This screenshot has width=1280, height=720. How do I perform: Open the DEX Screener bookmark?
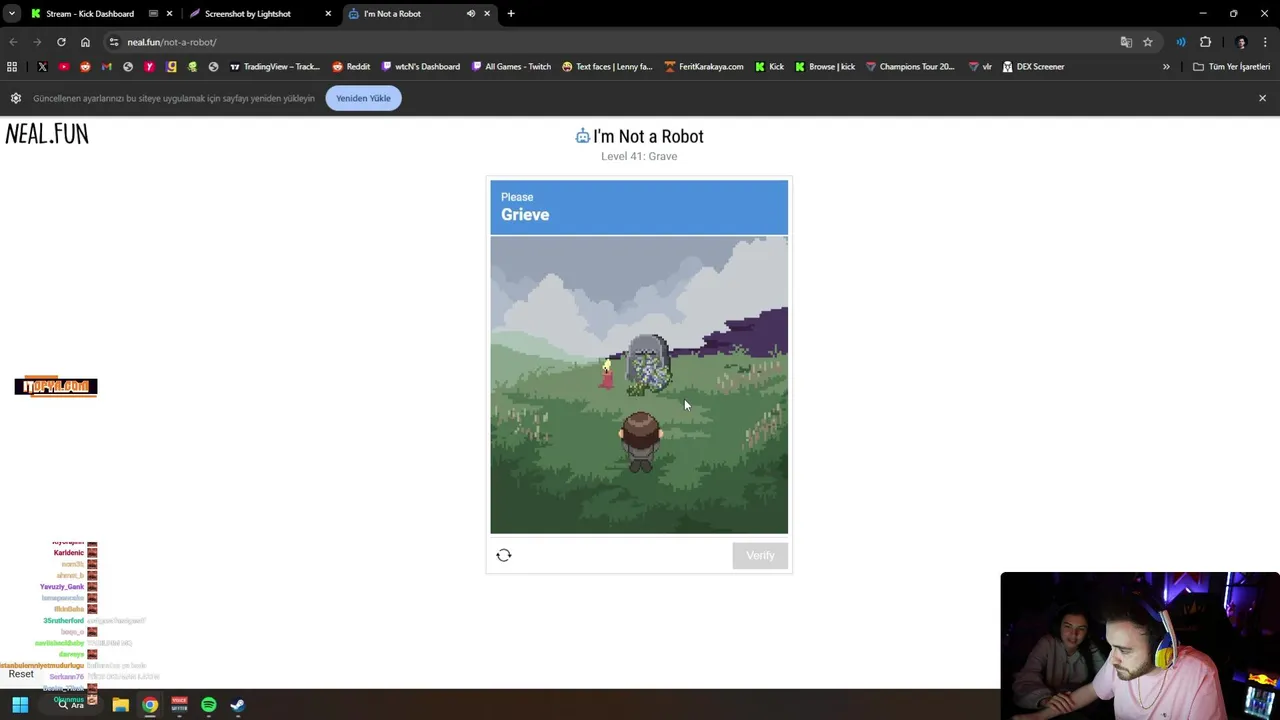(x=1033, y=67)
